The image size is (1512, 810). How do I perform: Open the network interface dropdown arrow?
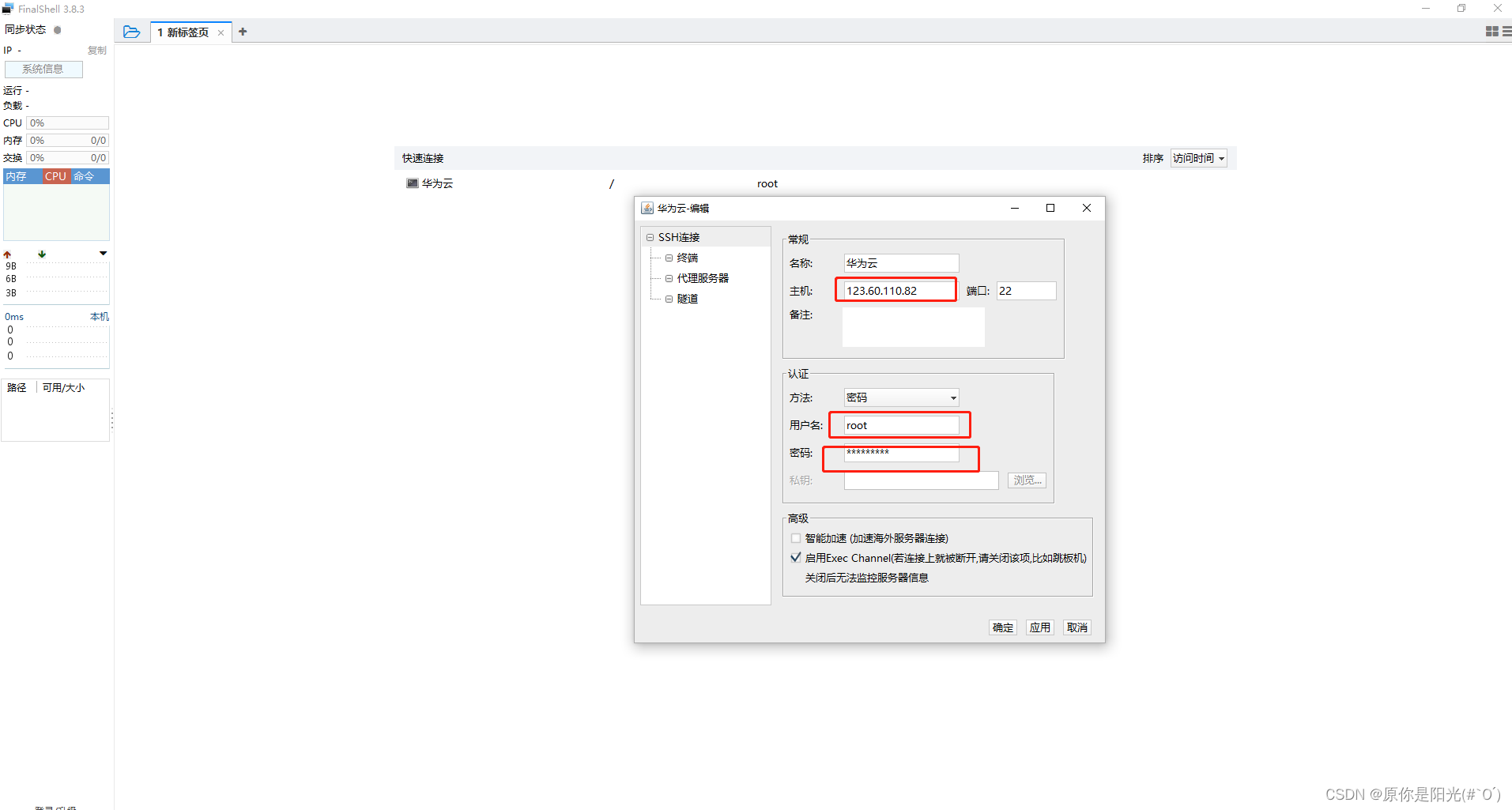(x=103, y=254)
